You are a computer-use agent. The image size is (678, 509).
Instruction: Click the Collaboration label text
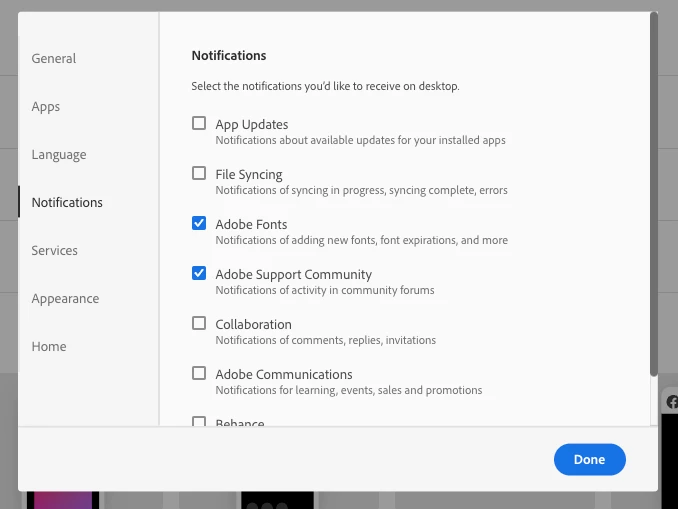coord(253,324)
